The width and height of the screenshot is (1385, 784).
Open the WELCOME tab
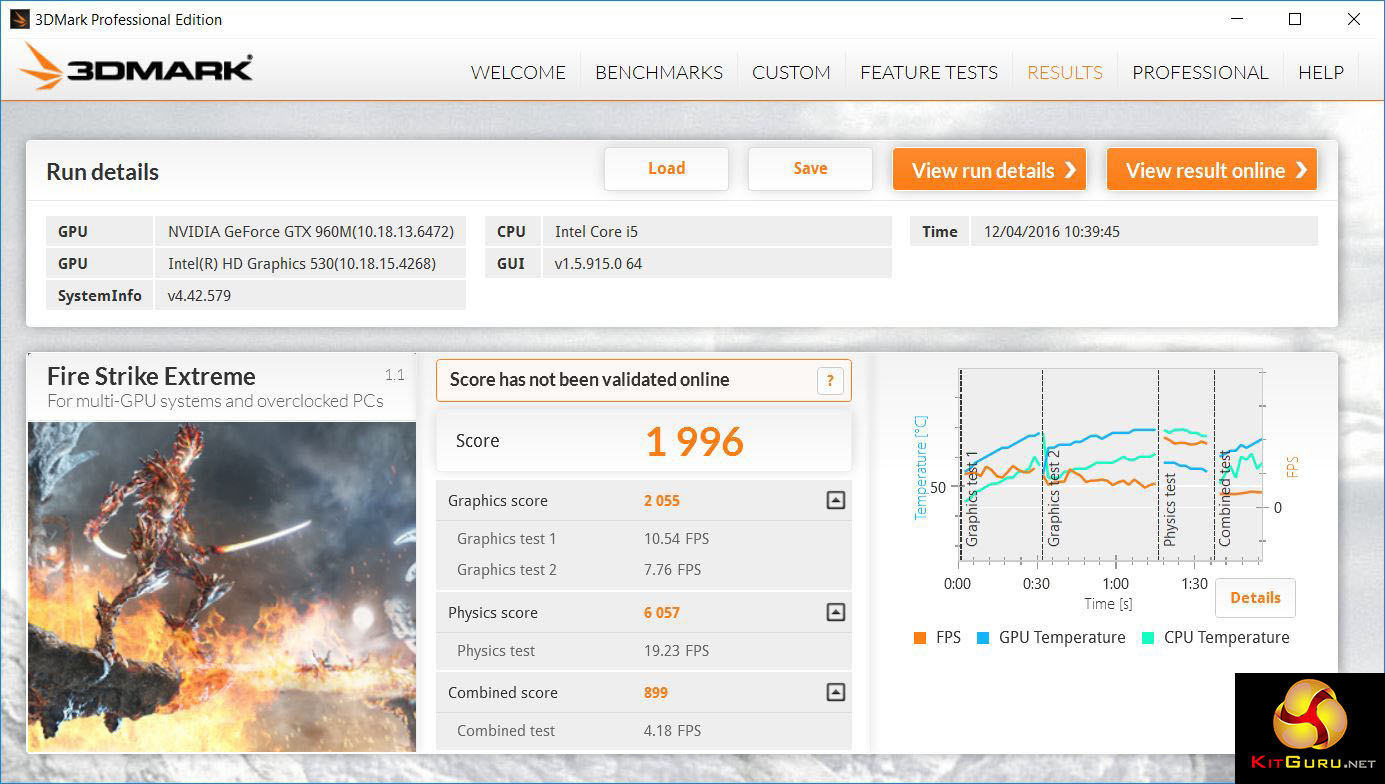click(x=518, y=73)
